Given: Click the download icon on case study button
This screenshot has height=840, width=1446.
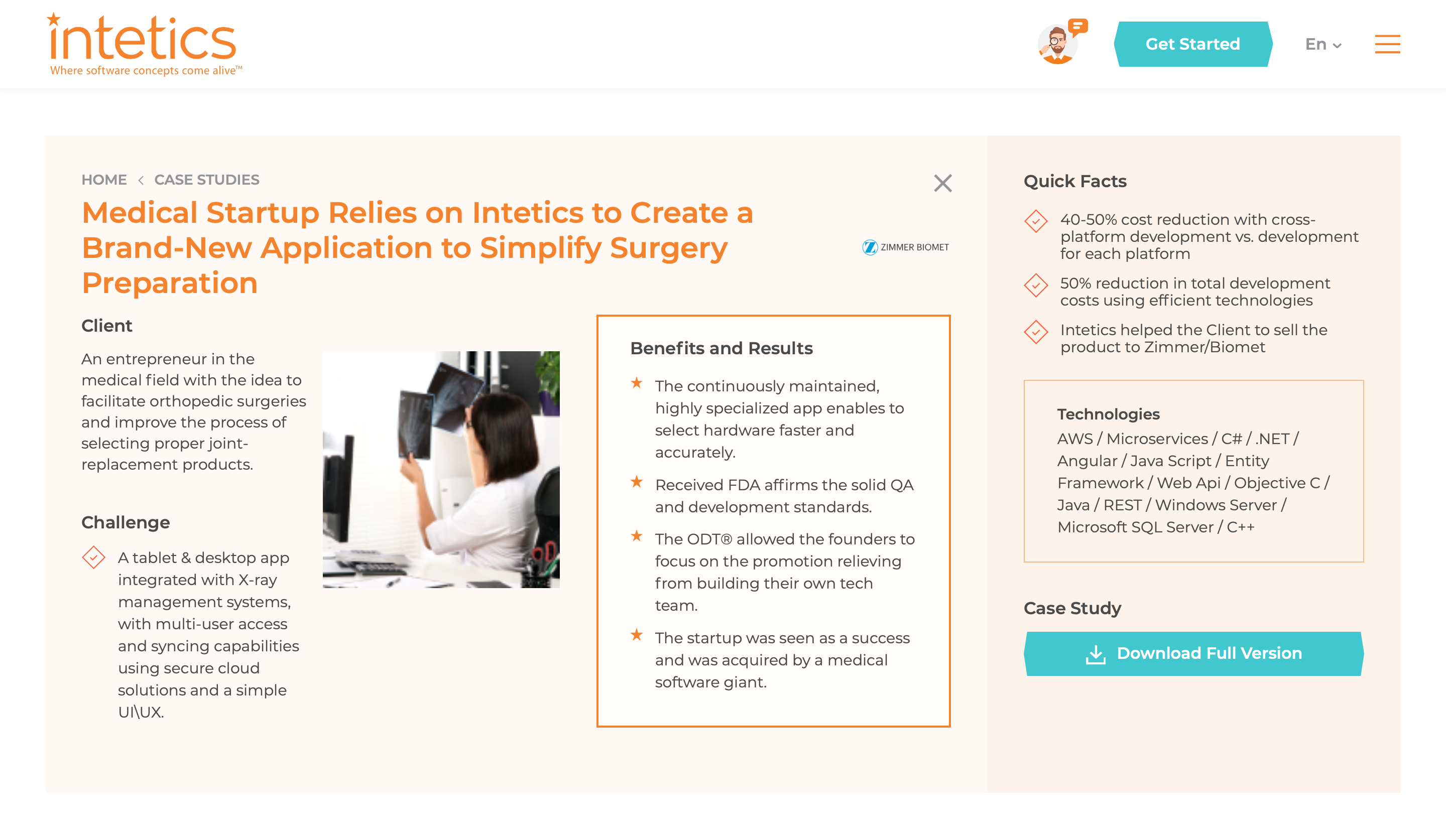Looking at the screenshot, I should (1098, 653).
